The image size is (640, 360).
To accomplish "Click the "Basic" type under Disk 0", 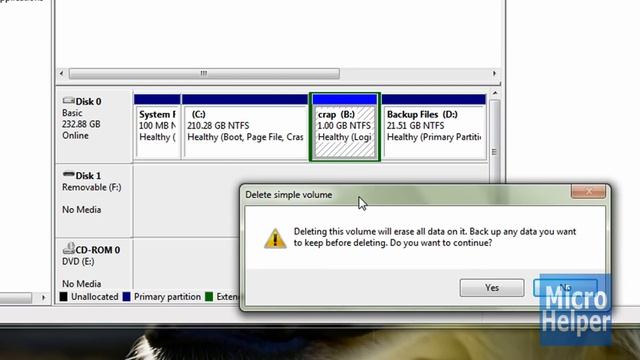I will pyautogui.click(x=72, y=113).
